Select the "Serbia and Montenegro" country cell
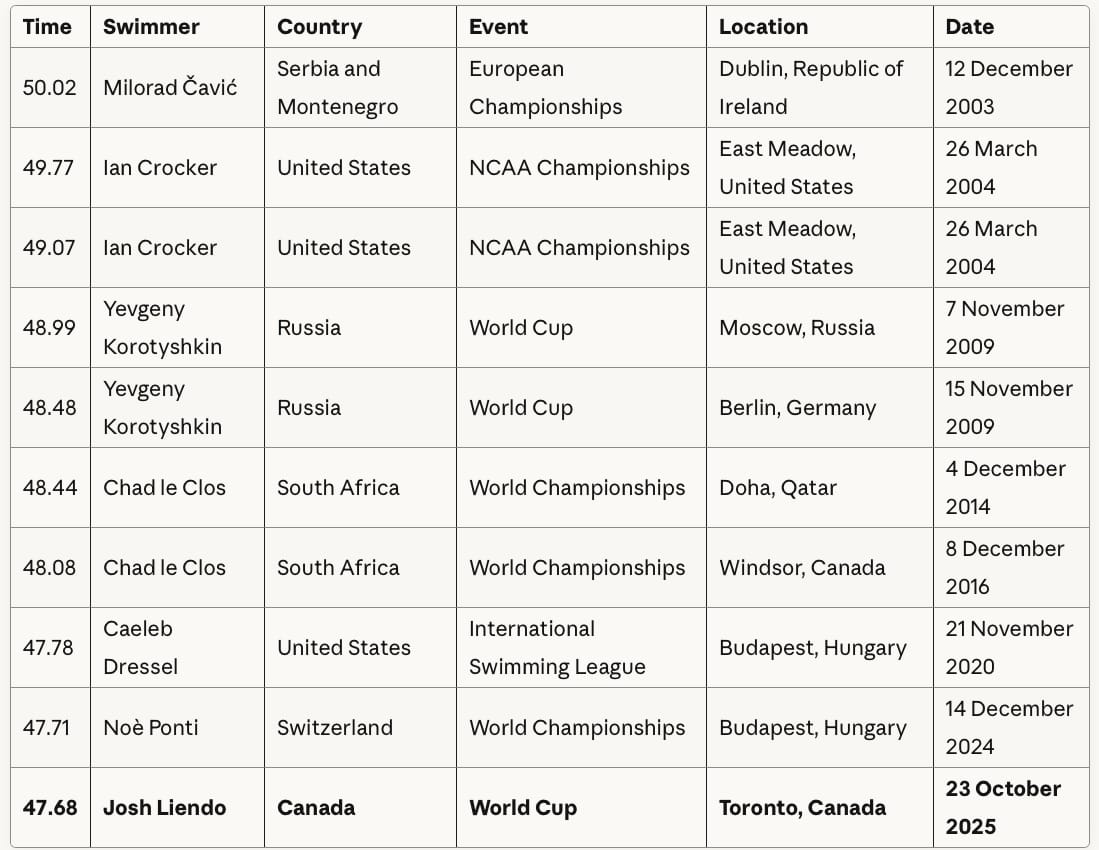 pos(337,88)
